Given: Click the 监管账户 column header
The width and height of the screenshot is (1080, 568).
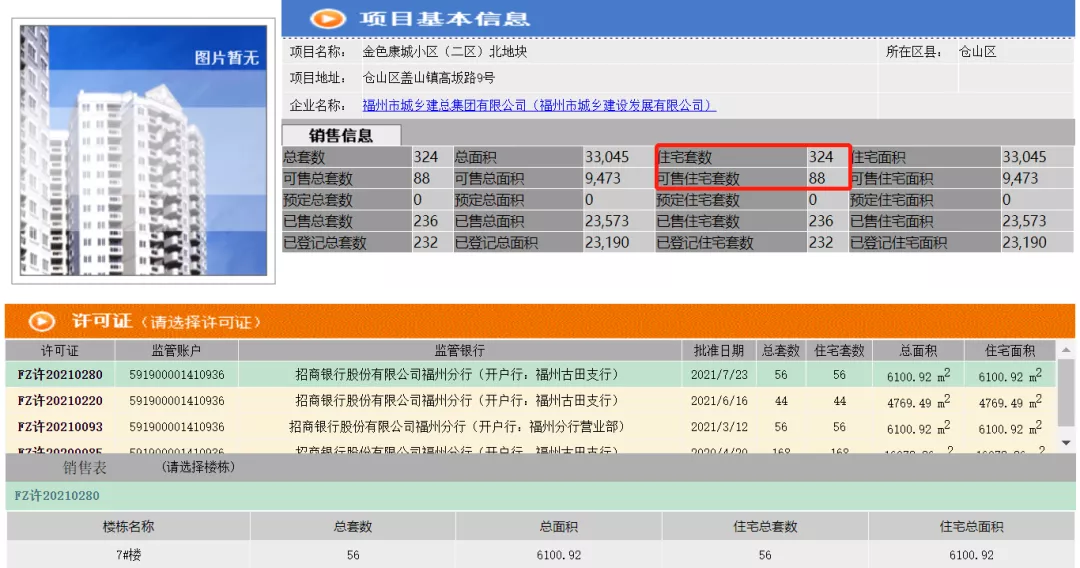Looking at the screenshot, I should [176, 350].
